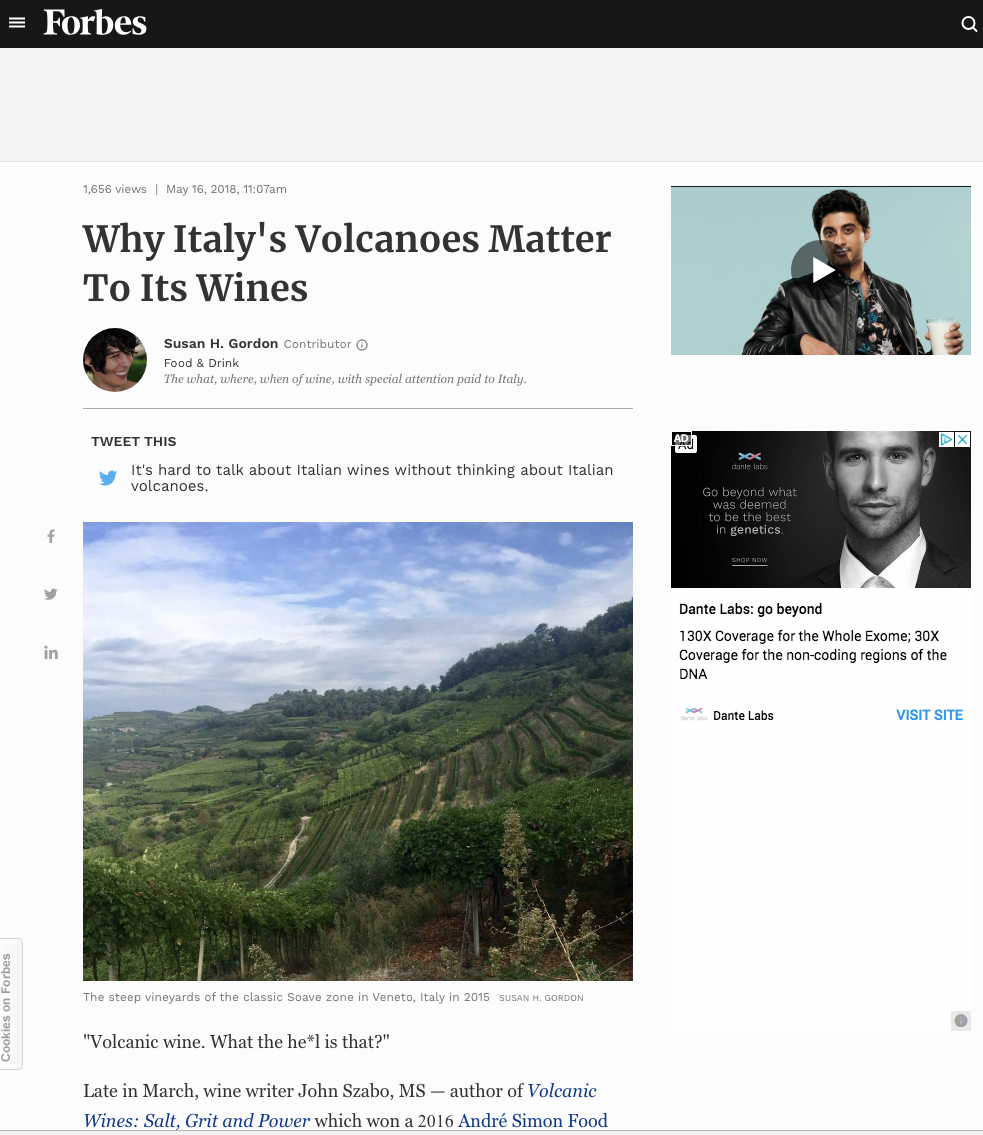Open AdChoices triangle icon on Dante ad
Viewport: 983px width, 1135px height.
[x=946, y=439]
